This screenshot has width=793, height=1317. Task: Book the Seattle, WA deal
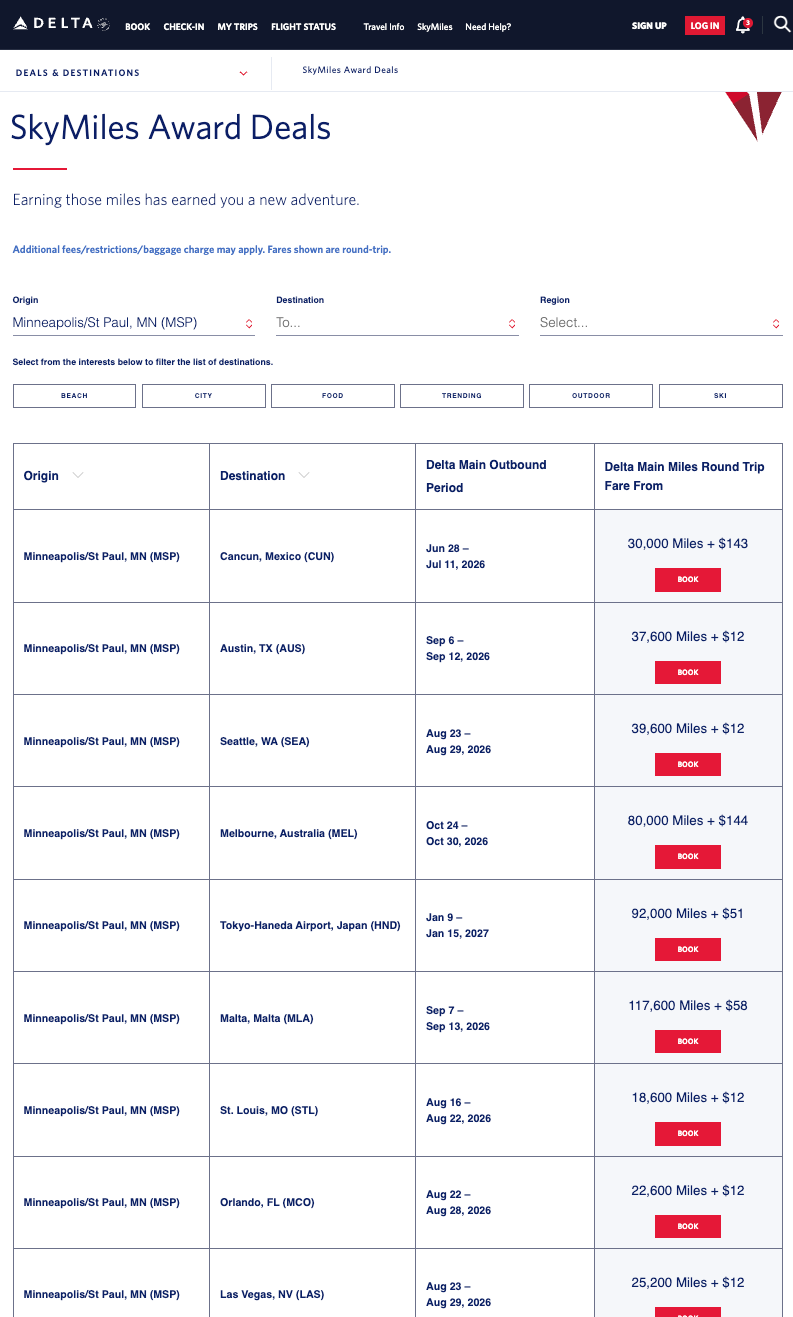point(688,764)
